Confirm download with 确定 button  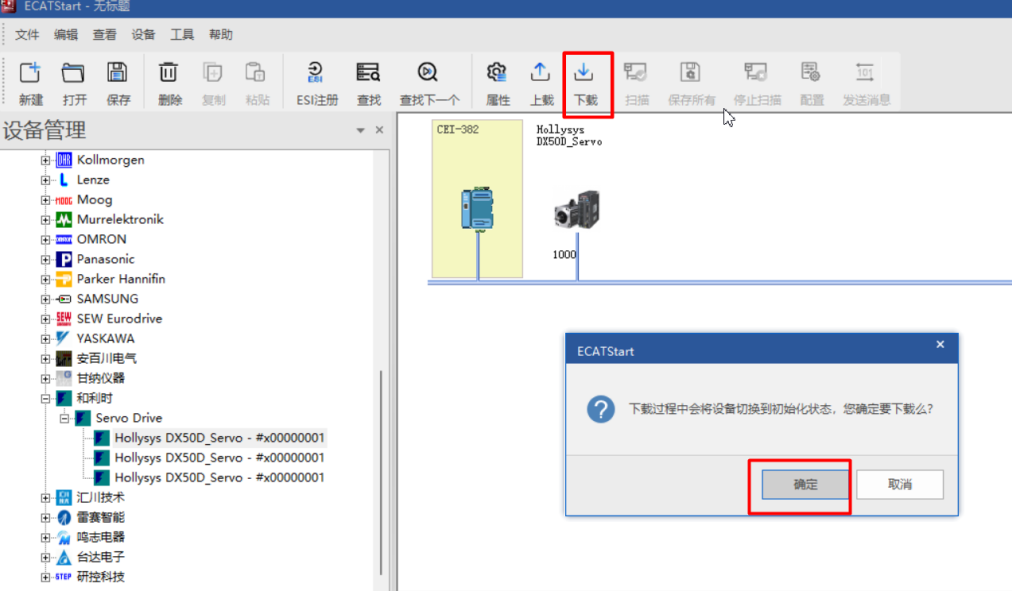pos(805,485)
